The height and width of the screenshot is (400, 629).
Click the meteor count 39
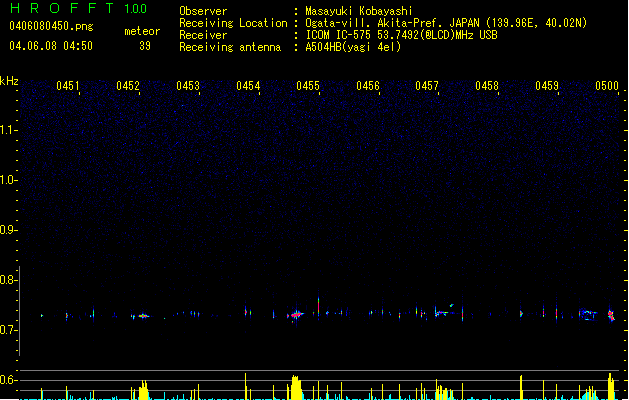tap(145, 46)
